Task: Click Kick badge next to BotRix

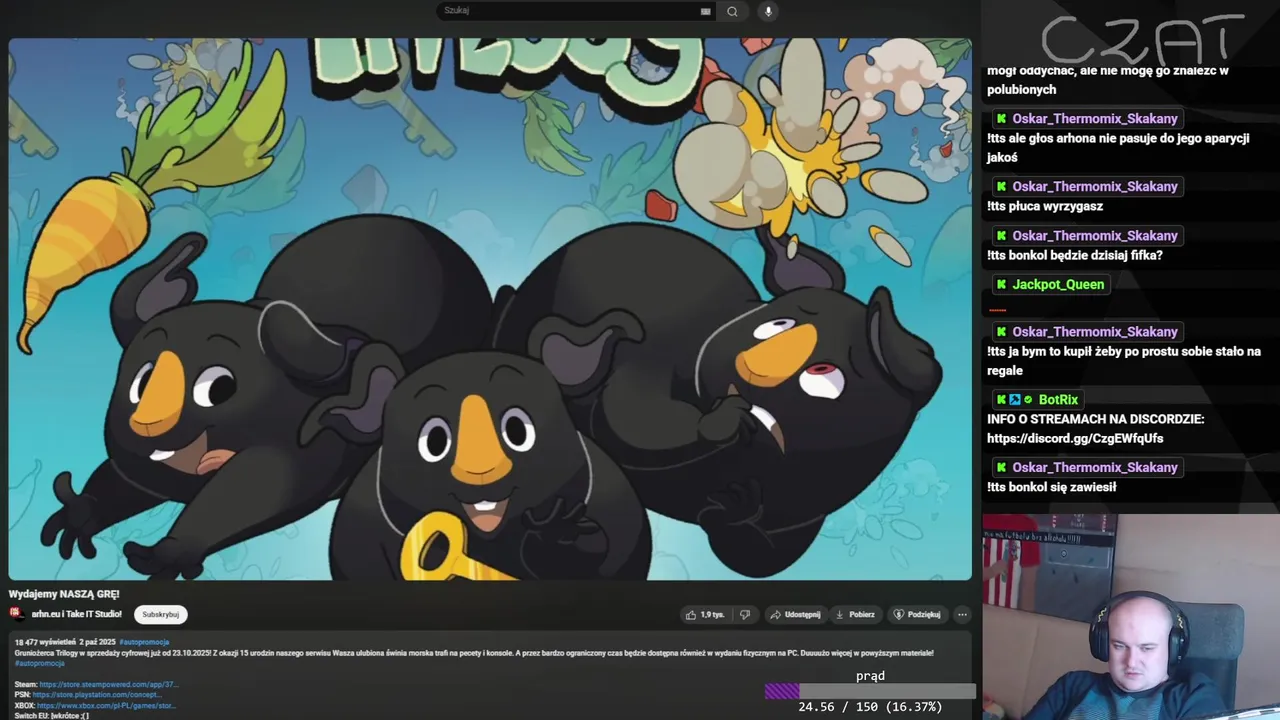Action: 1001,400
